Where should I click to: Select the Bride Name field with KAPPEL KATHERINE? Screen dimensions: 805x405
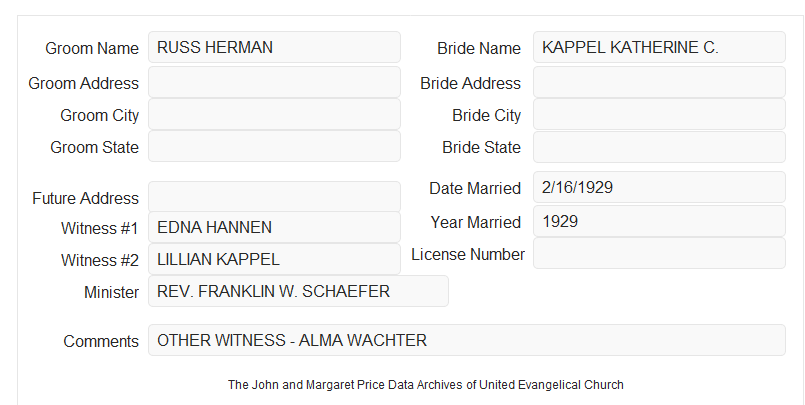point(659,47)
